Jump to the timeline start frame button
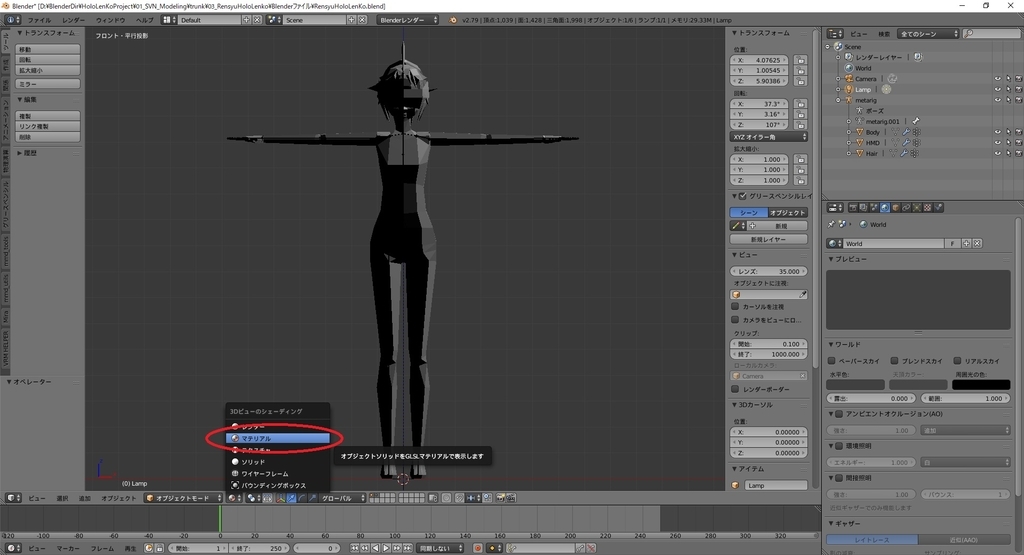1024x555 pixels. (355, 548)
